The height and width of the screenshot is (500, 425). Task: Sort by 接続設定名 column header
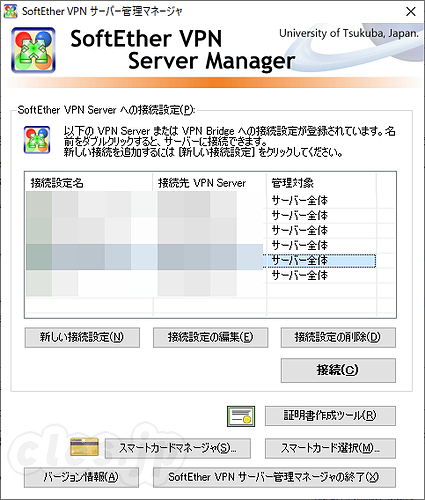tap(89, 183)
